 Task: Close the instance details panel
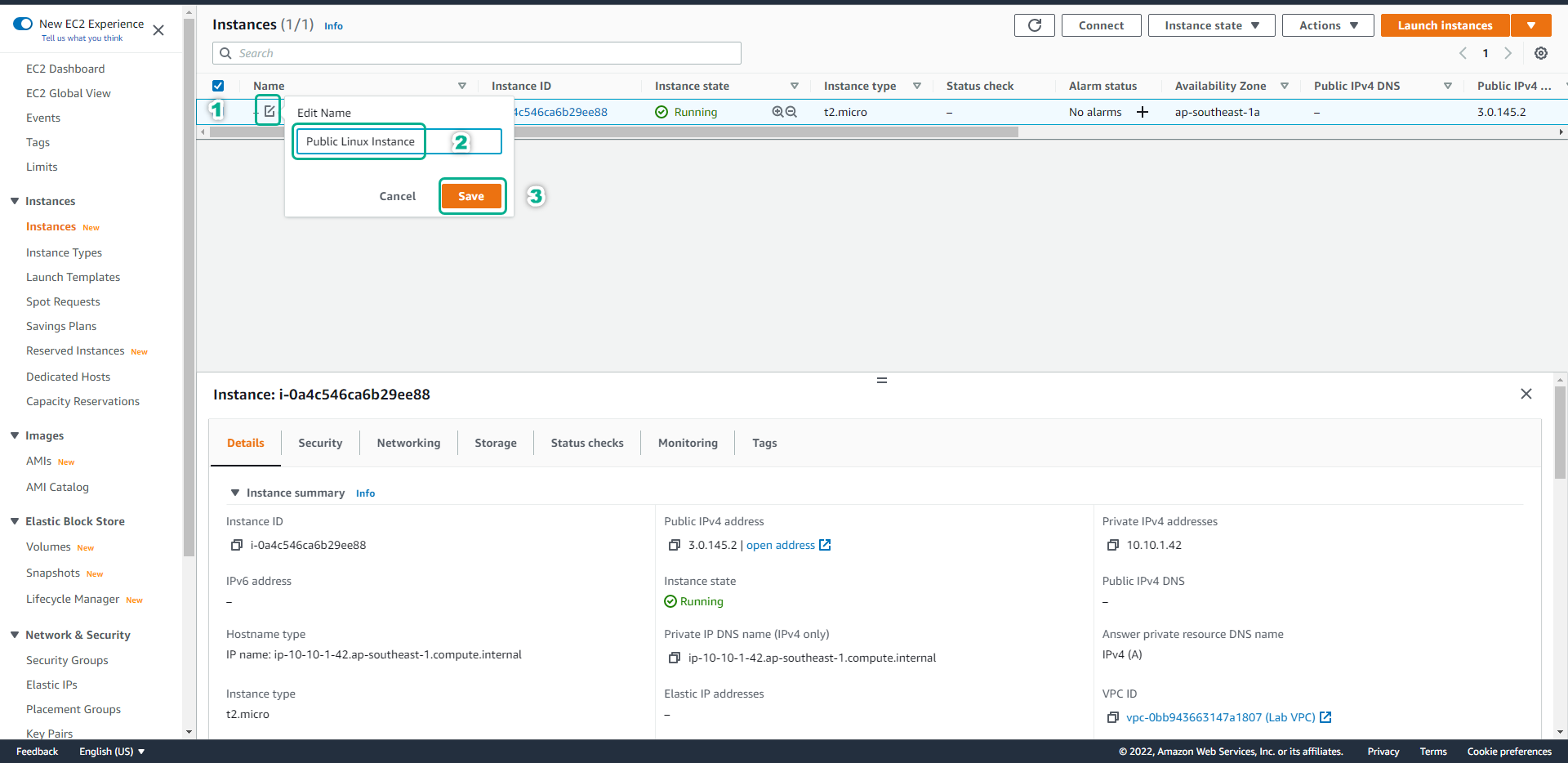(x=1526, y=394)
